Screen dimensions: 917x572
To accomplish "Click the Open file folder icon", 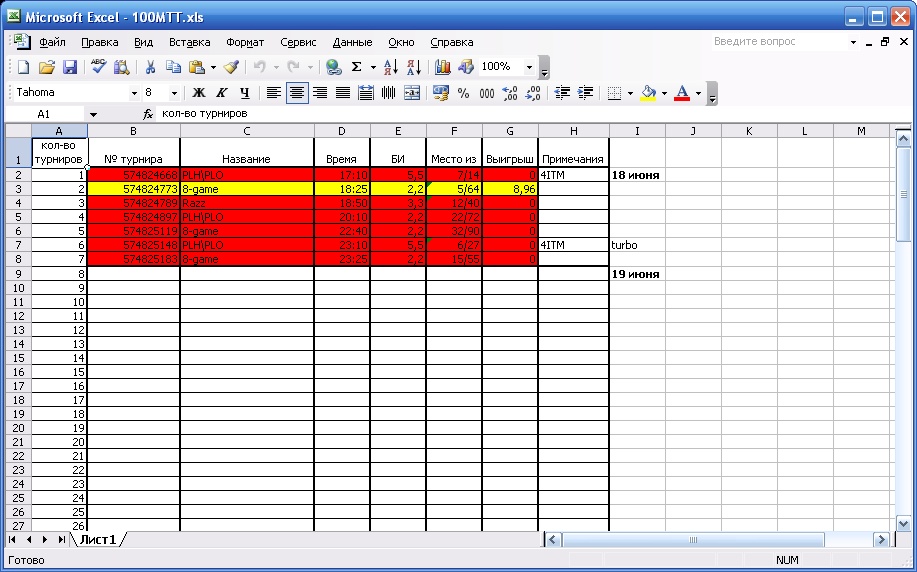I will 47,67.
